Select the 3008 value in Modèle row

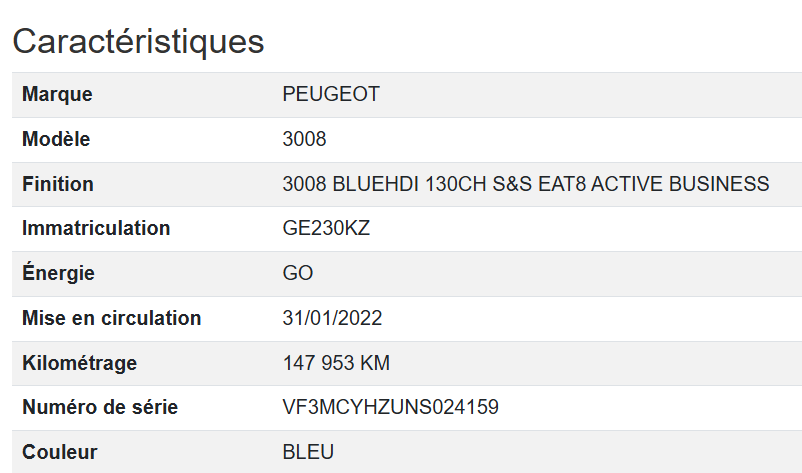point(304,139)
